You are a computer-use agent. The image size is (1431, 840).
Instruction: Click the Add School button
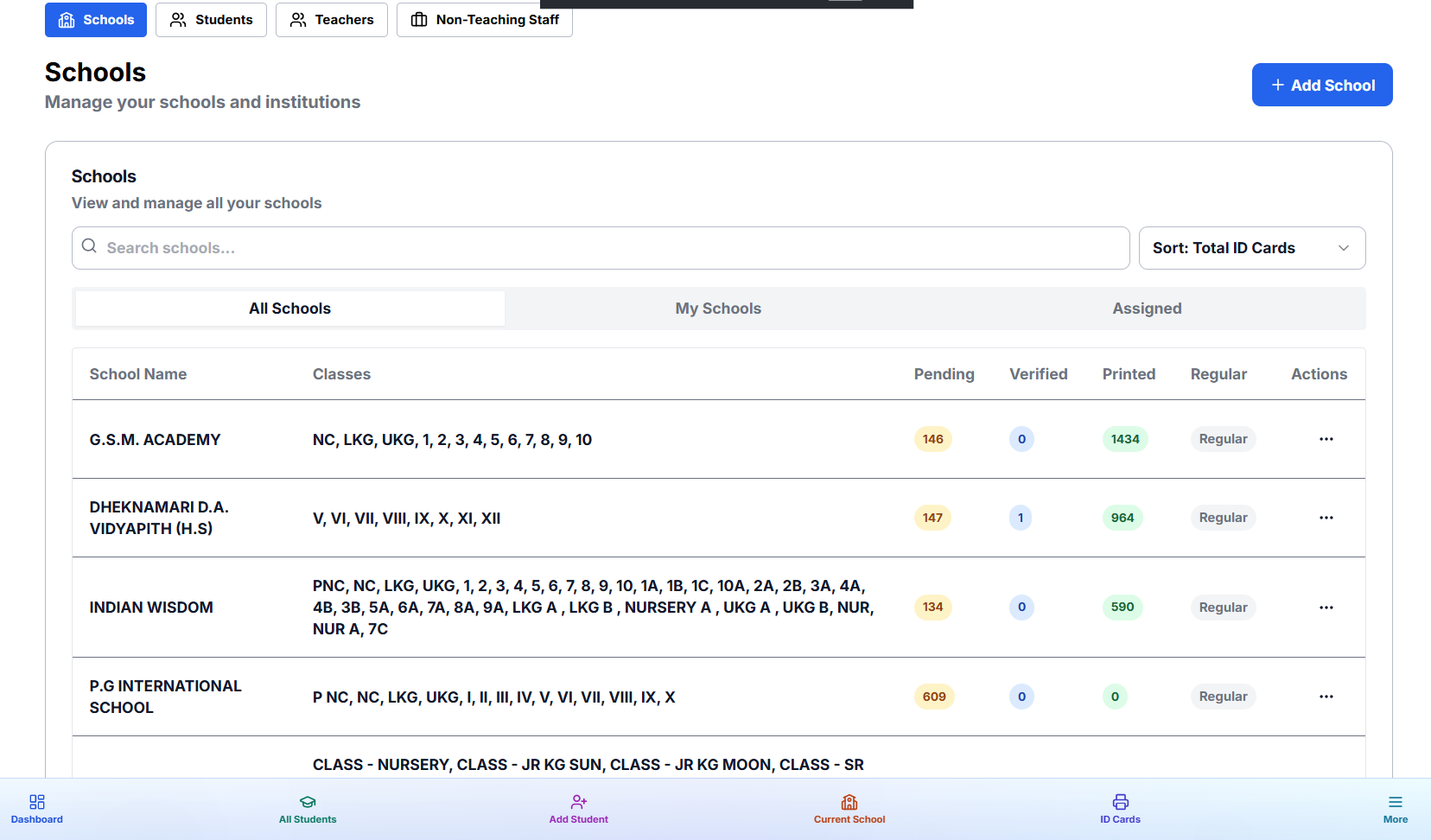[1322, 85]
